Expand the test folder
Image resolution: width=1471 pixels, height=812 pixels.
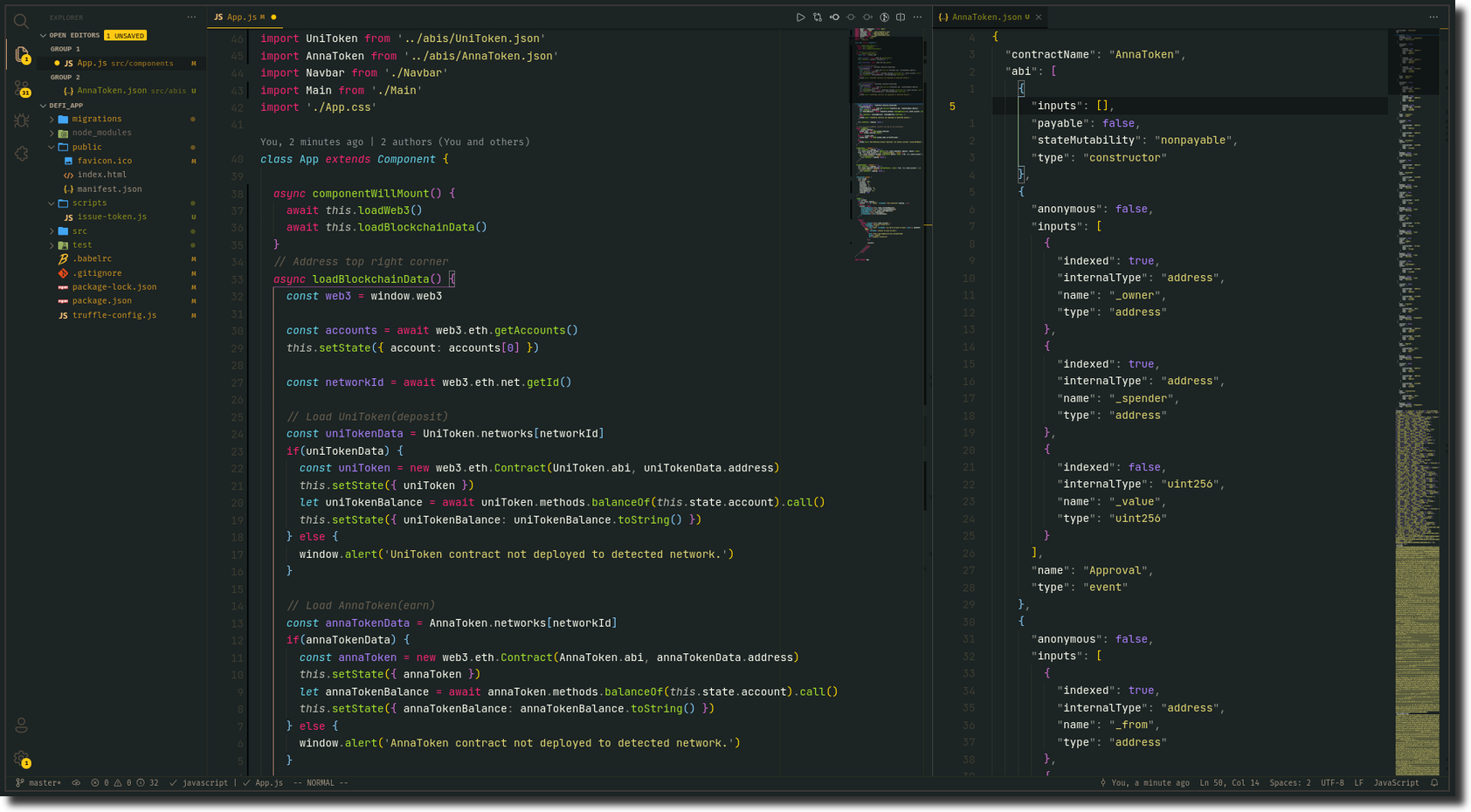click(52, 245)
